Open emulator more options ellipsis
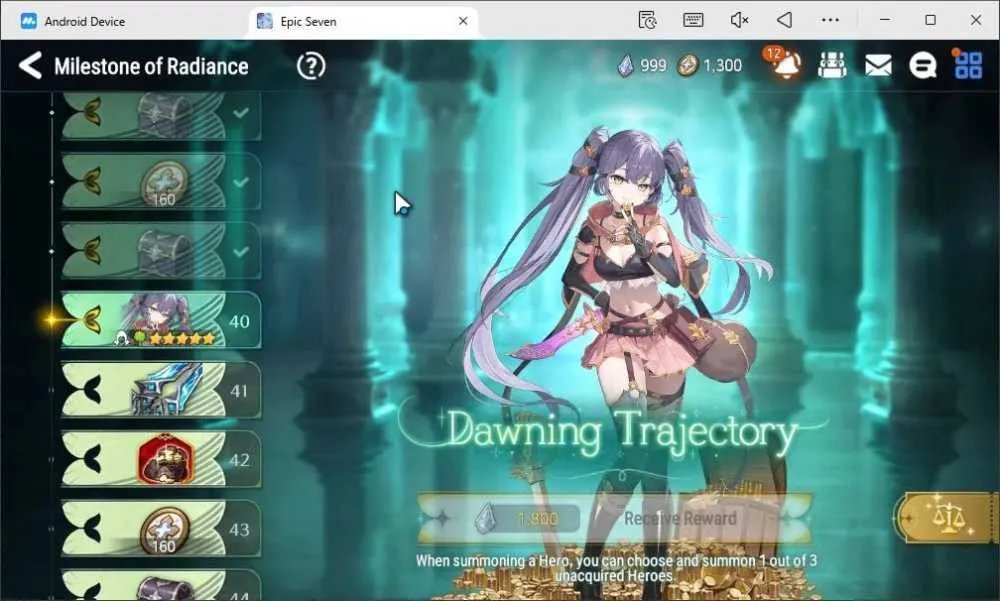This screenshot has width=1000, height=601. [830, 20]
